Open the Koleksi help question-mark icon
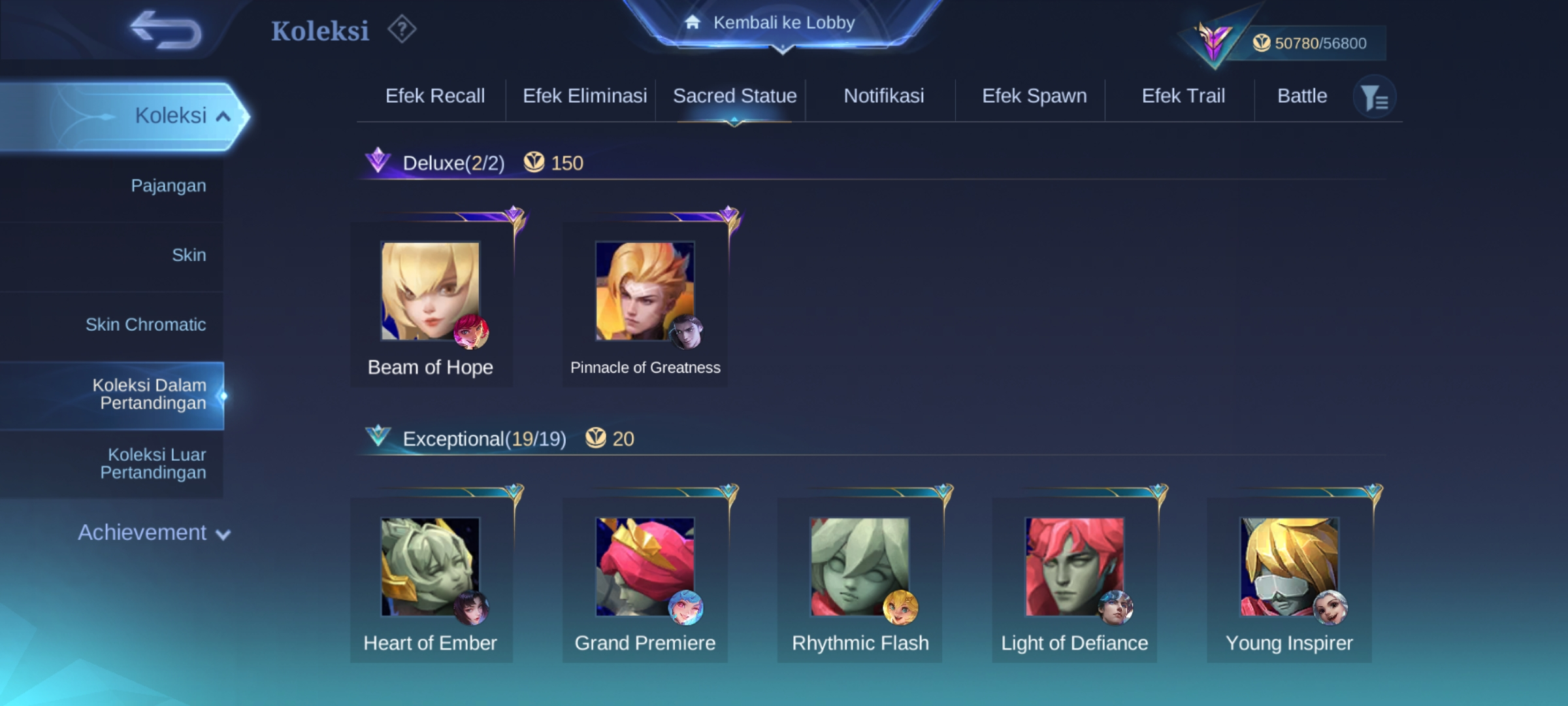Viewport: 1568px width, 706px height. (x=402, y=29)
